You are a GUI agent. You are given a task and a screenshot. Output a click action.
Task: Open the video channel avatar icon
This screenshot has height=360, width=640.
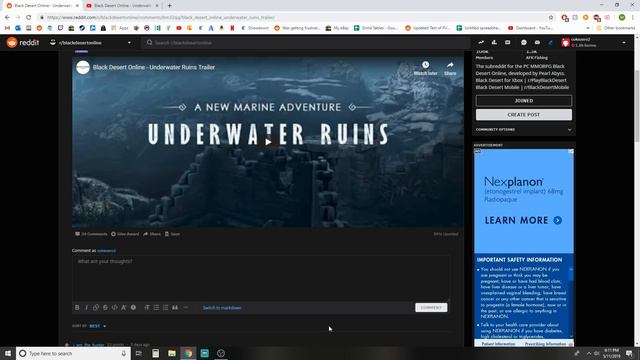coord(83,67)
